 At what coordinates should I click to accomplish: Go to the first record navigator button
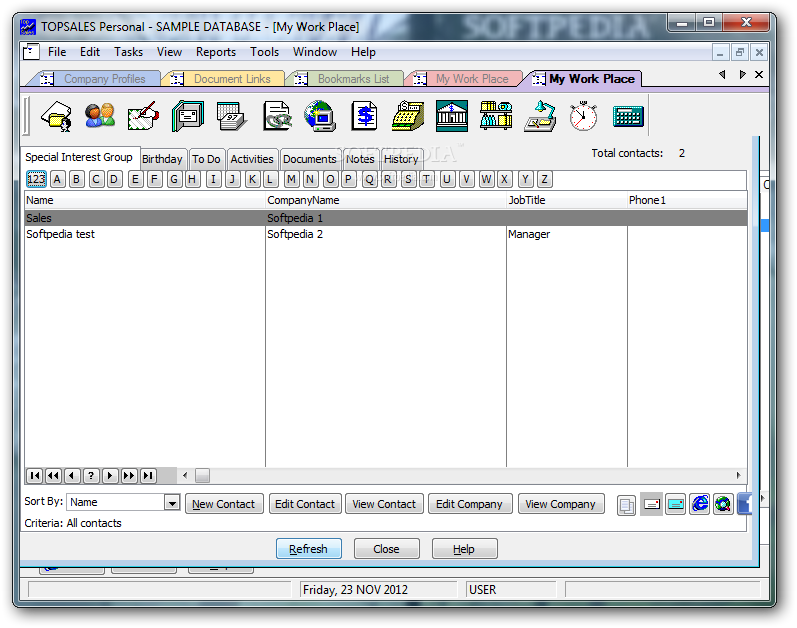[35, 476]
